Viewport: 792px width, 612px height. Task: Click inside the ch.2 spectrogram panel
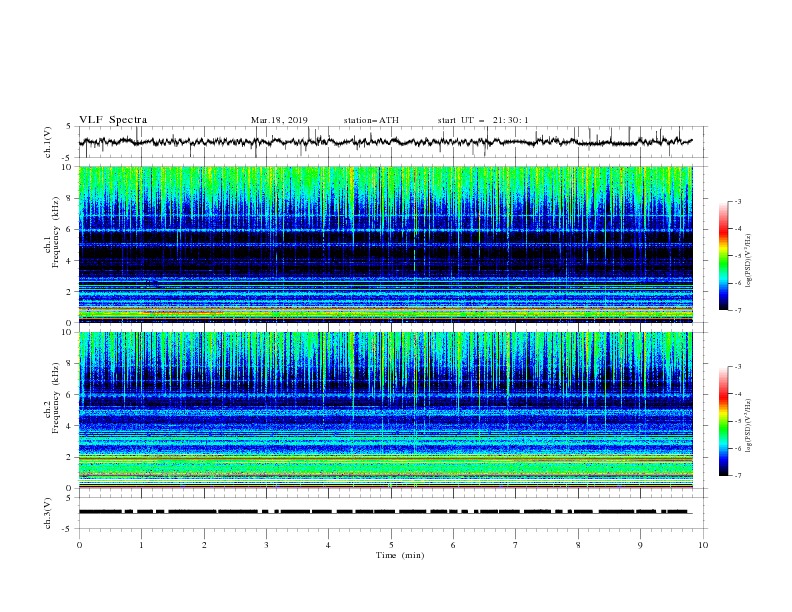tap(385, 410)
